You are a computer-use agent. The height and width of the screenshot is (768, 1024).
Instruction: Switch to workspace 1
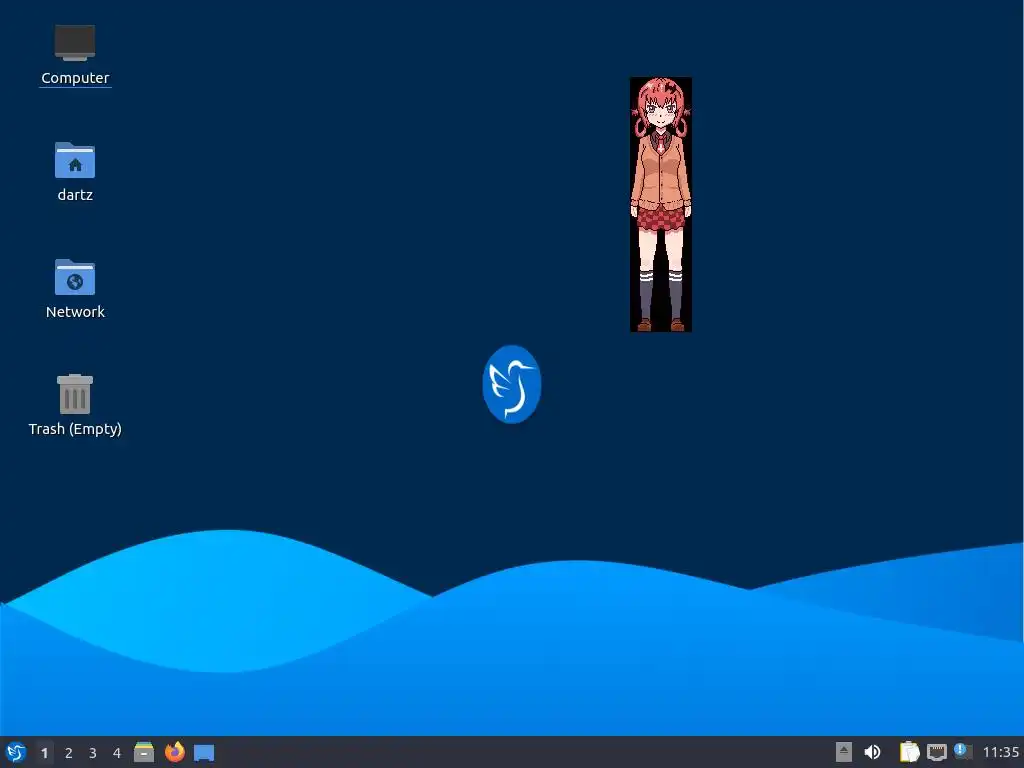pyautogui.click(x=44, y=753)
